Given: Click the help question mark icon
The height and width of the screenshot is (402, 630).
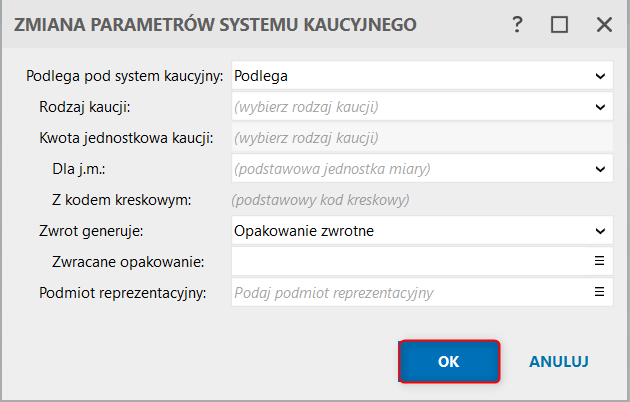Looking at the screenshot, I should tap(517, 25).
